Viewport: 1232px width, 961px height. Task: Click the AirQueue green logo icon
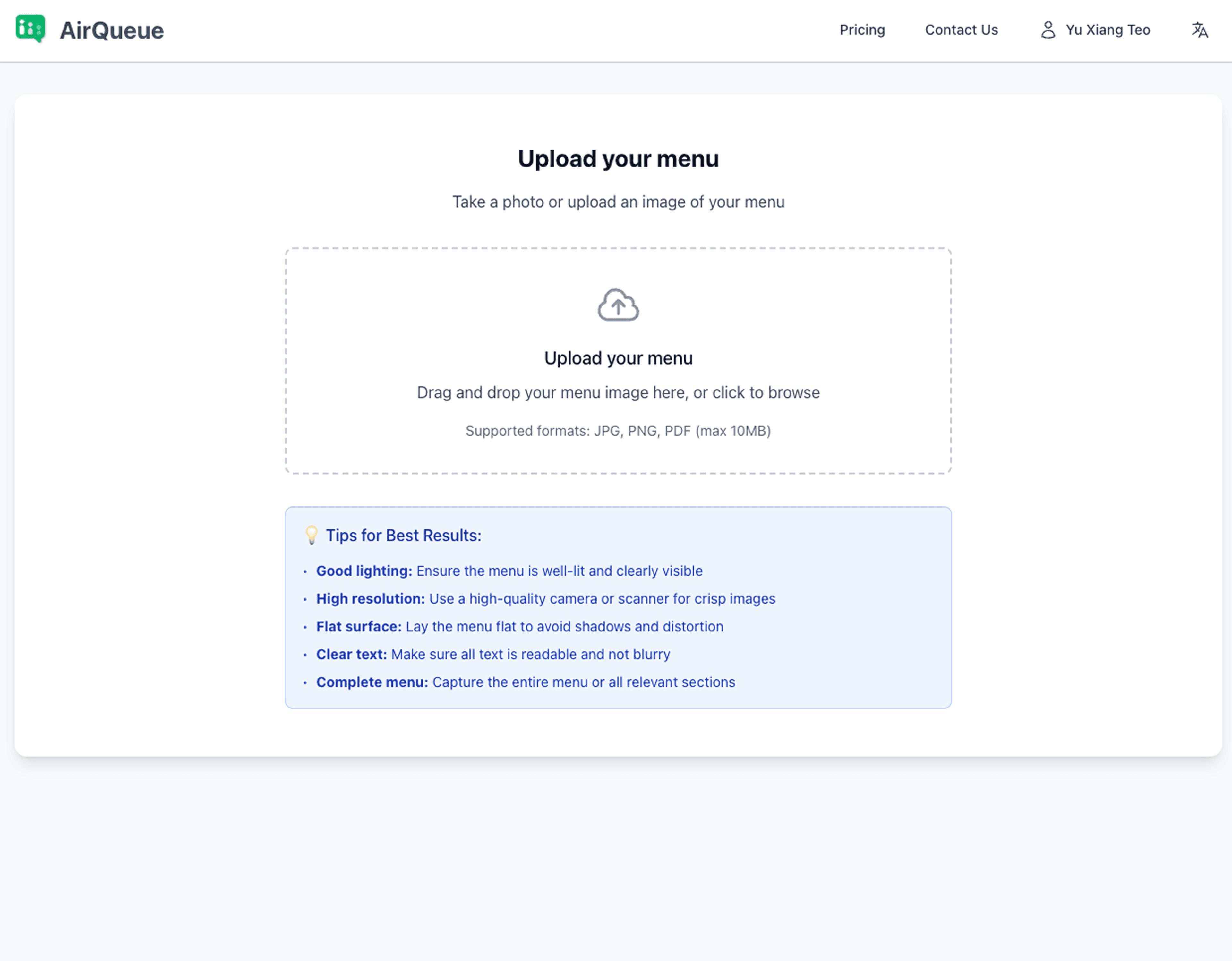tap(30, 29)
